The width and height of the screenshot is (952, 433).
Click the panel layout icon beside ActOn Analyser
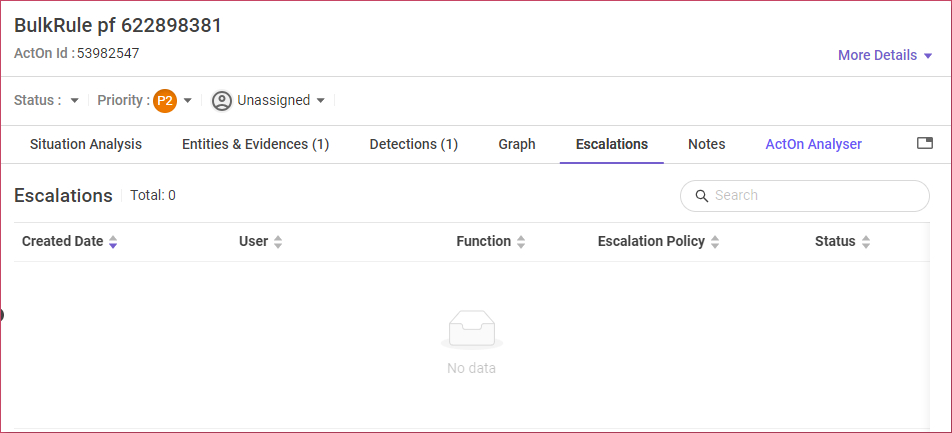(925, 144)
